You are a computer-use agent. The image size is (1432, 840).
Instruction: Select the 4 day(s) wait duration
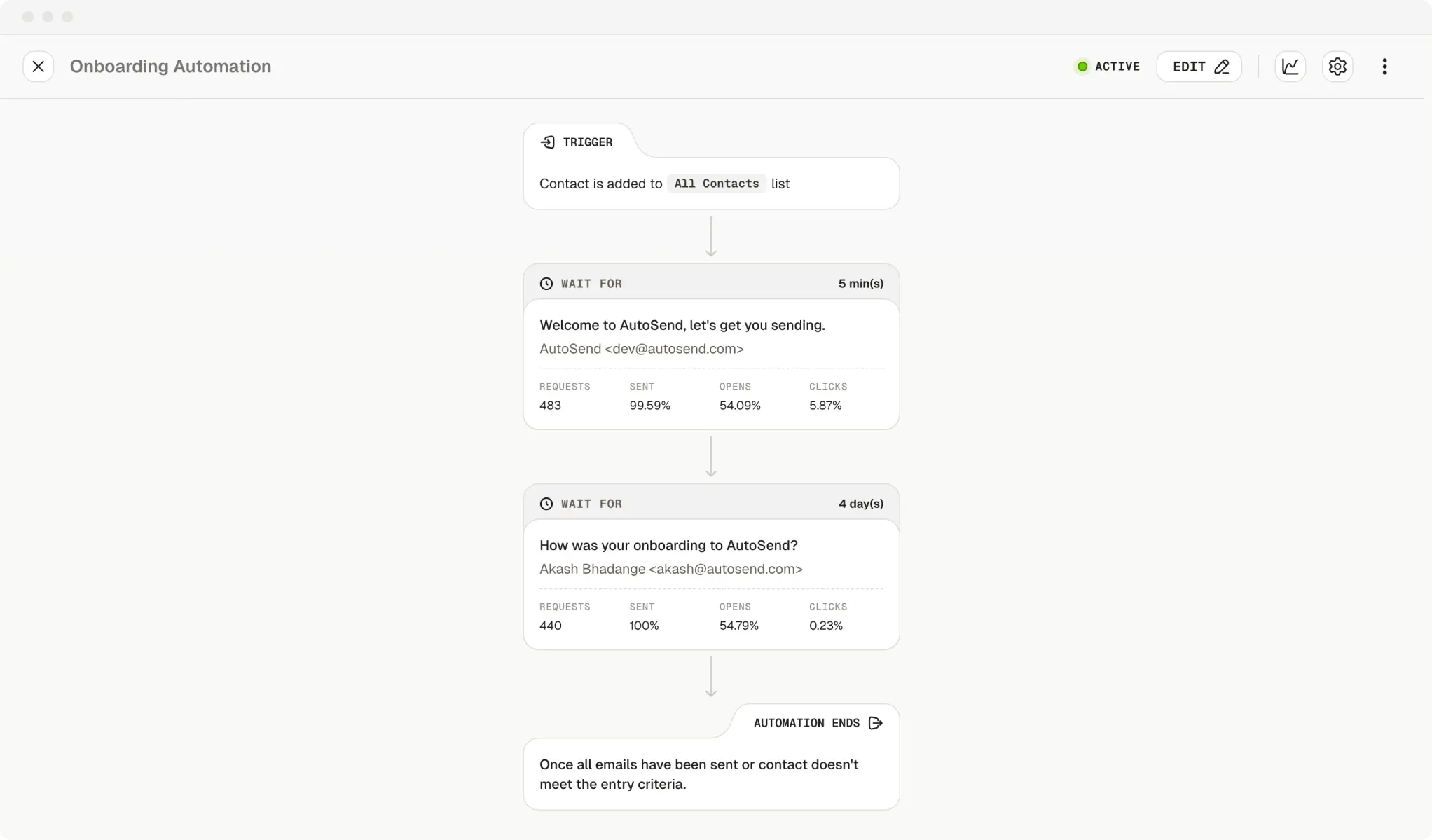coord(860,504)
